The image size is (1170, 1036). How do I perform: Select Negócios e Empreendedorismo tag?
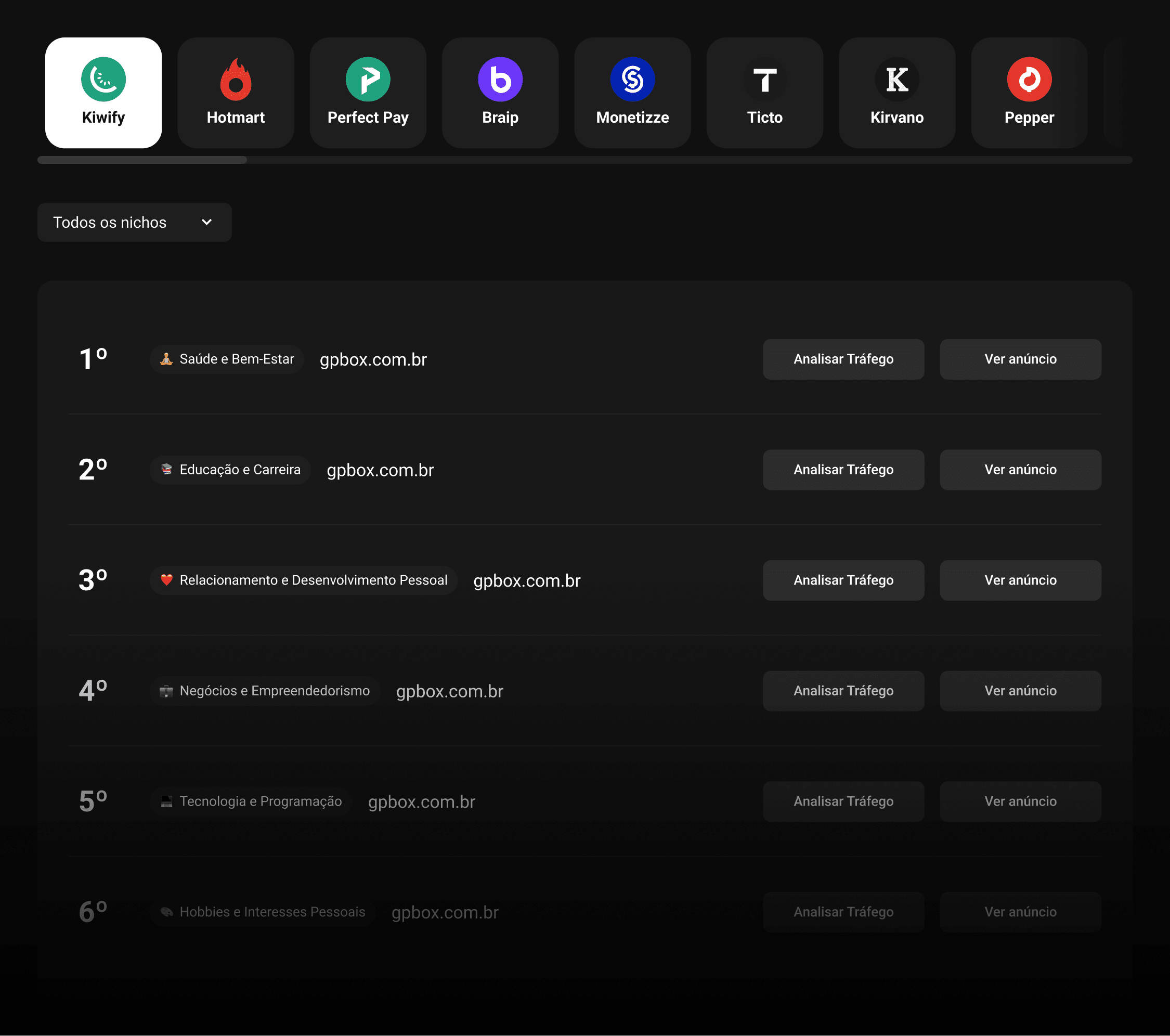tap(265, 691)
